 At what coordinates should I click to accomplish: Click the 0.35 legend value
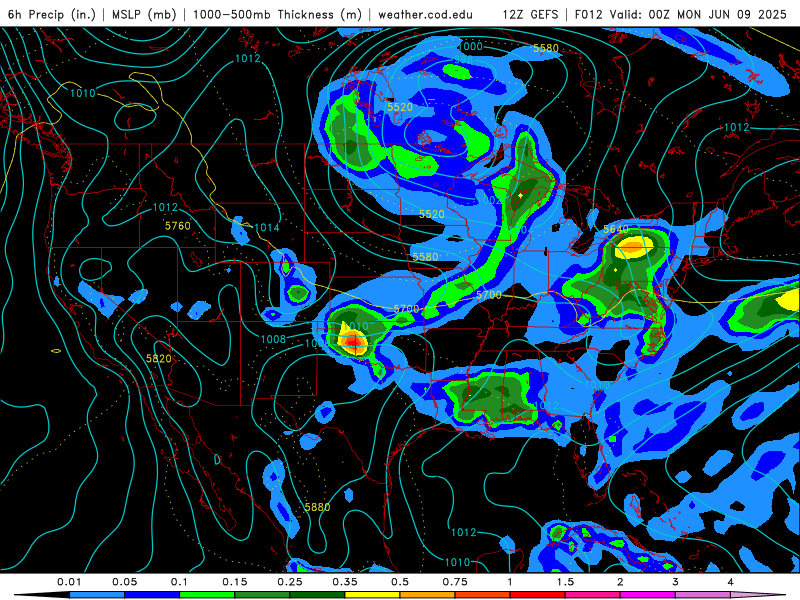tap(345, 582)
